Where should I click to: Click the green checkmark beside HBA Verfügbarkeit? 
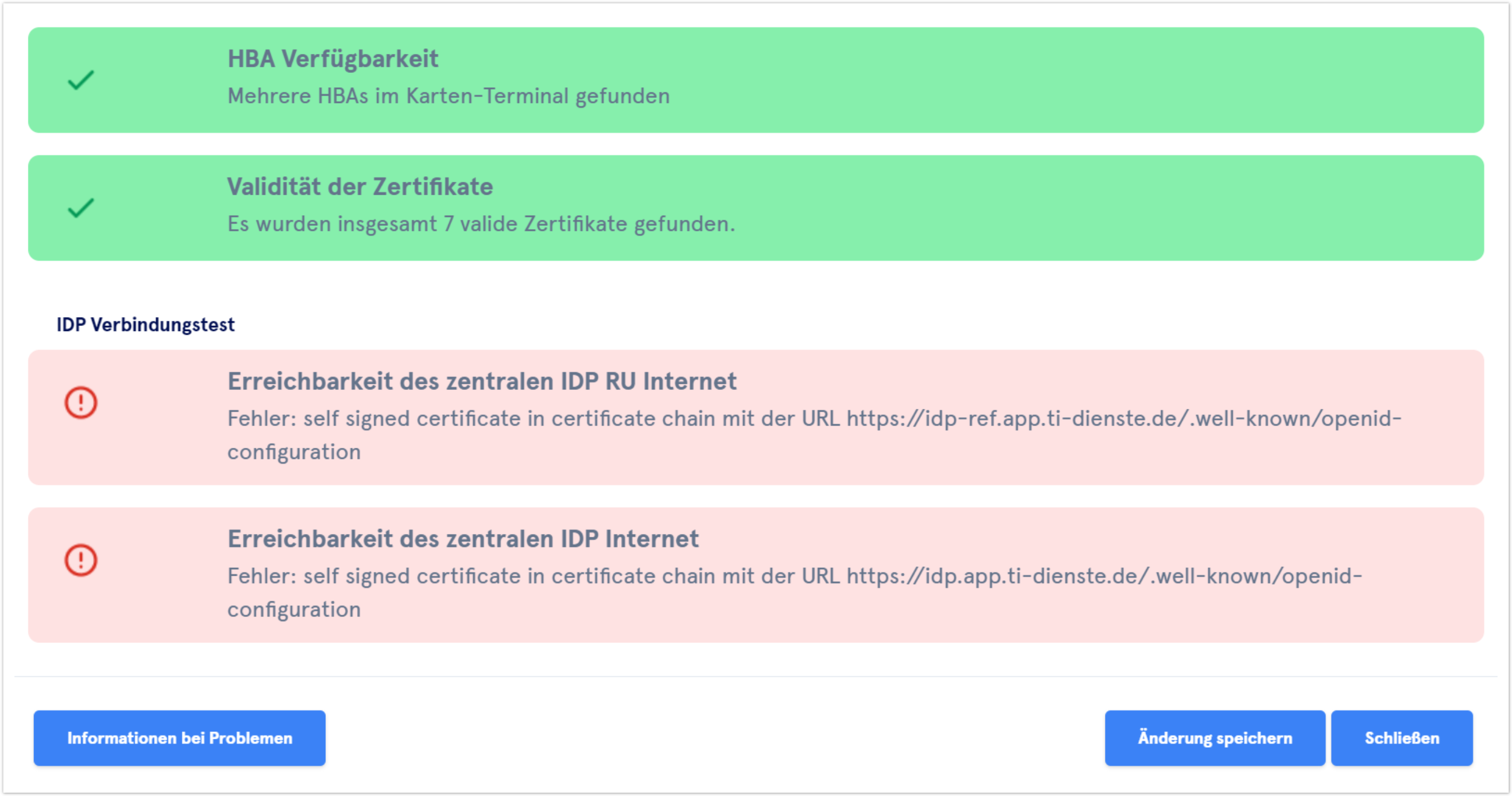click(x=81, y=81)
